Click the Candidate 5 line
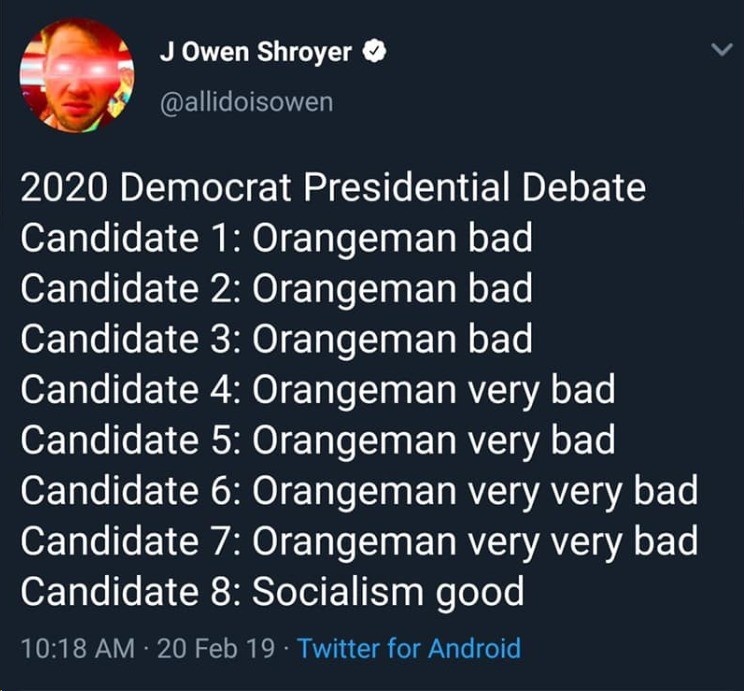Screen dimensions: 744x691 [318, 440]
